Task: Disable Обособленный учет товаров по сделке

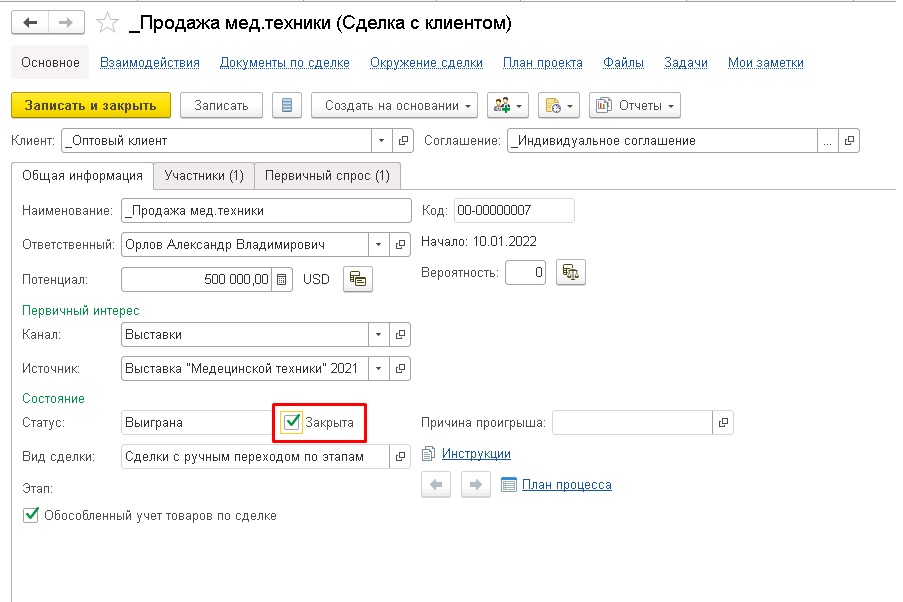Action: (28, 516)
